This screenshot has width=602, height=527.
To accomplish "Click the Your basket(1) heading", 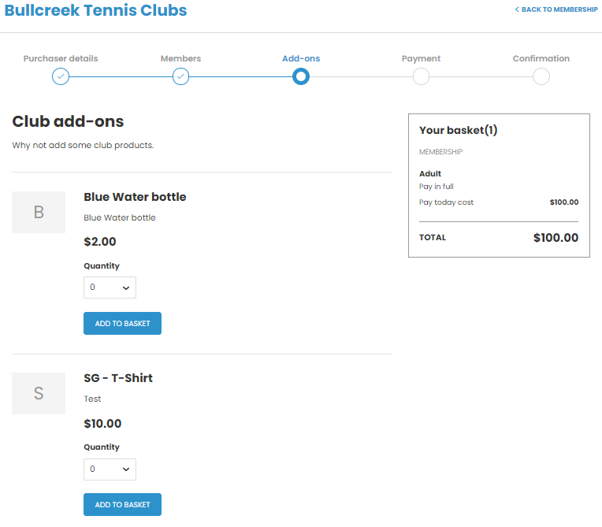I will [458, 130].
